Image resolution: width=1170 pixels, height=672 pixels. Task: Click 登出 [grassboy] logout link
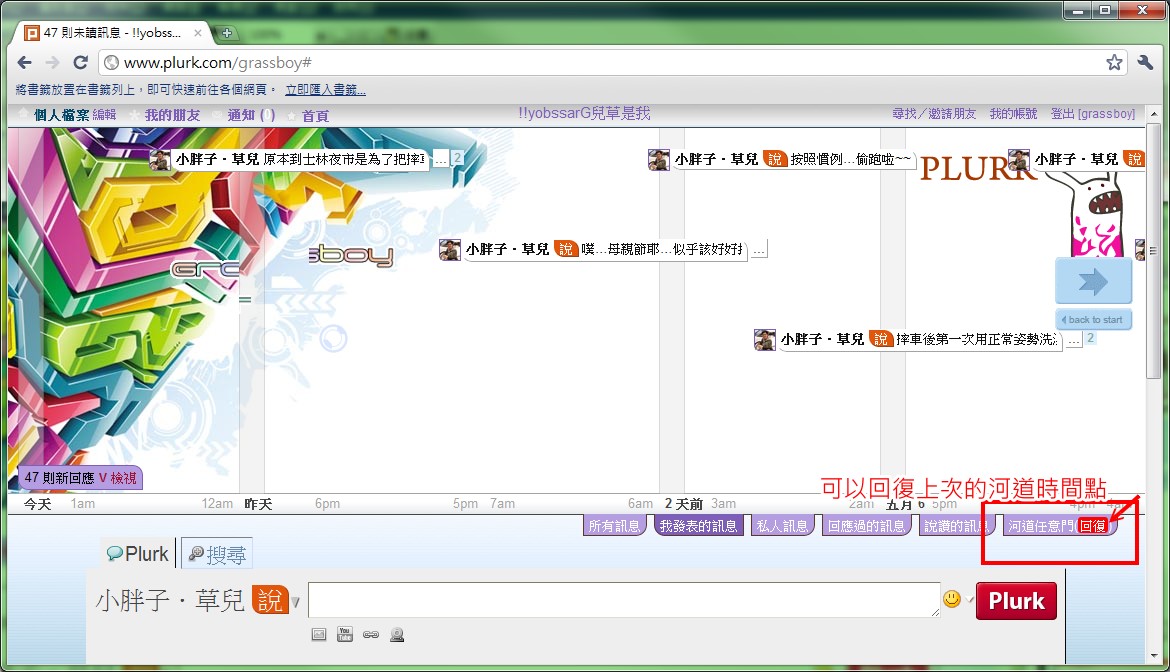[x=1092, y=113]
